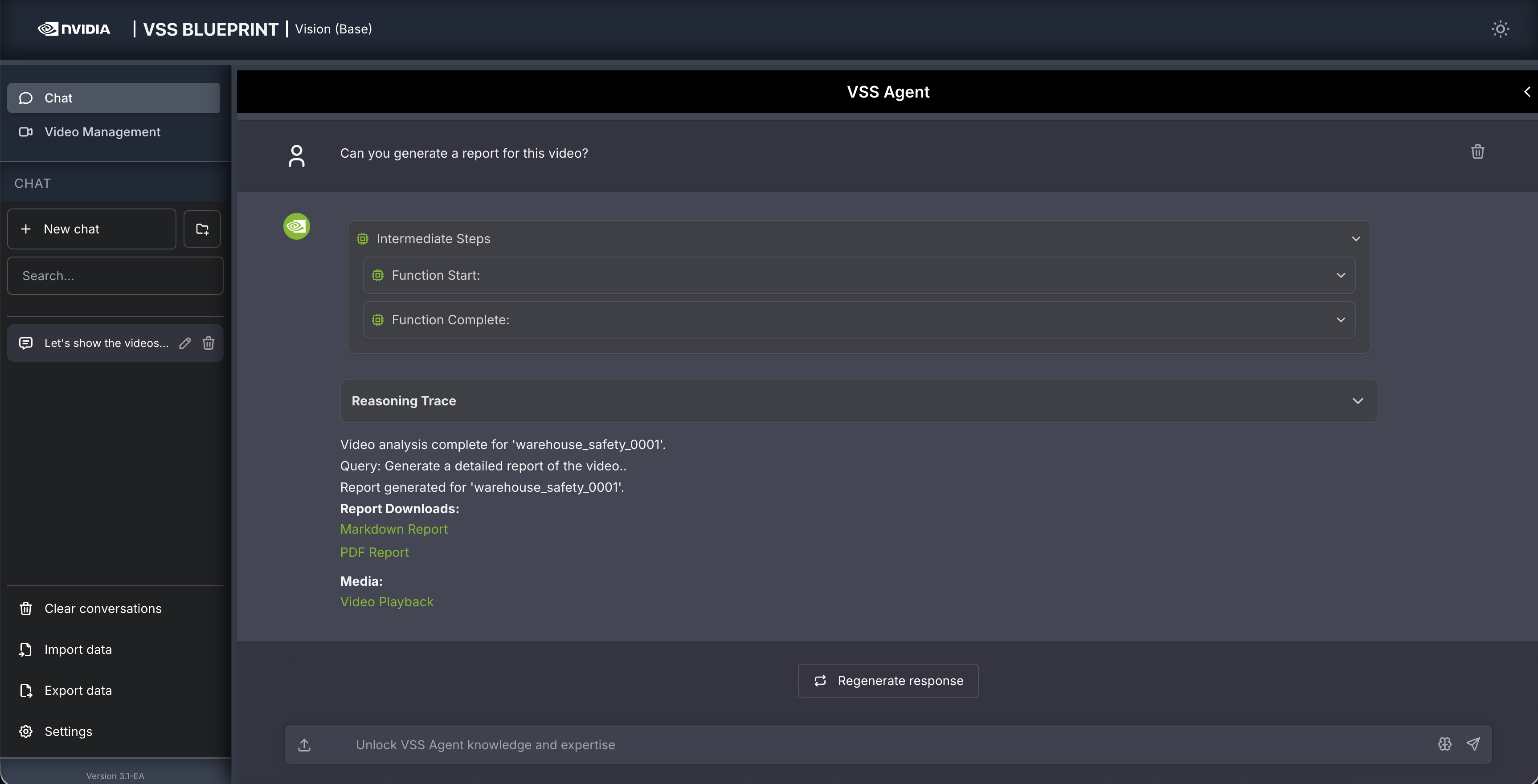The width and height of the screenshot is (1538, 784).
Task: Delete the 'Let's show the videos' conversation
Action: 209,343
